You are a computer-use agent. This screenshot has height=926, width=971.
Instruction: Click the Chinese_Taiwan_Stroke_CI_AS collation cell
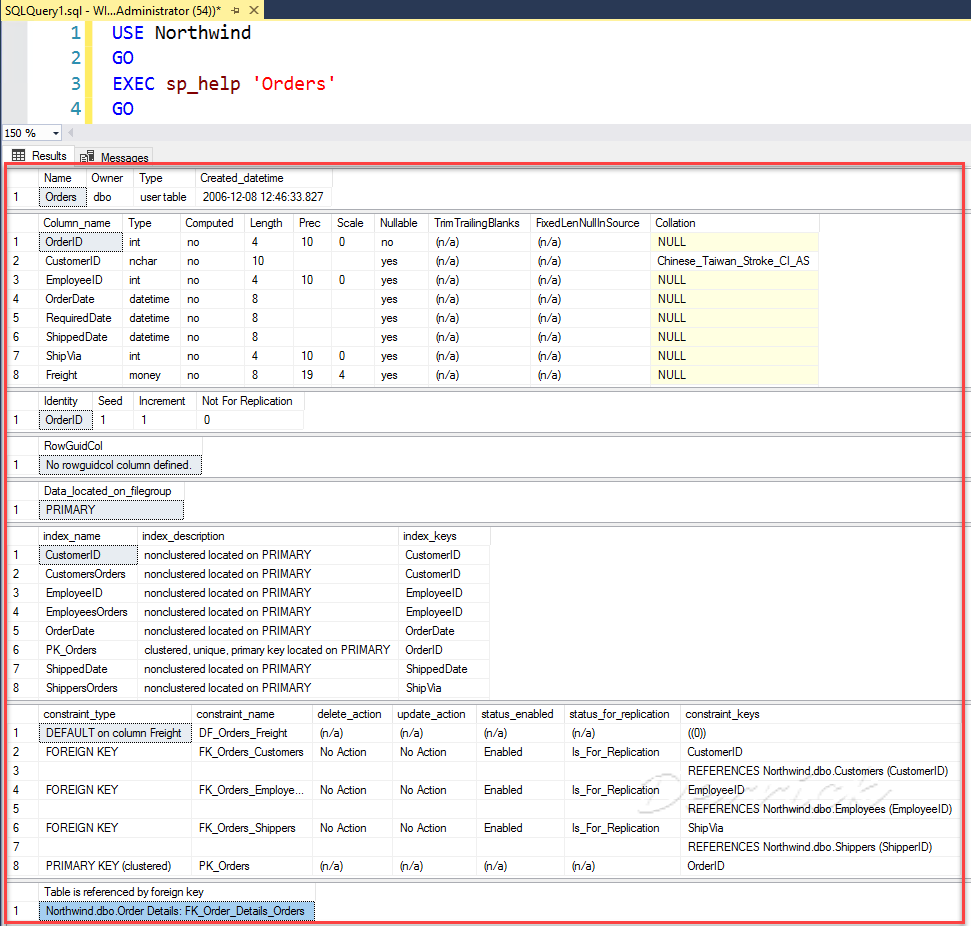[x=733, y=260]
